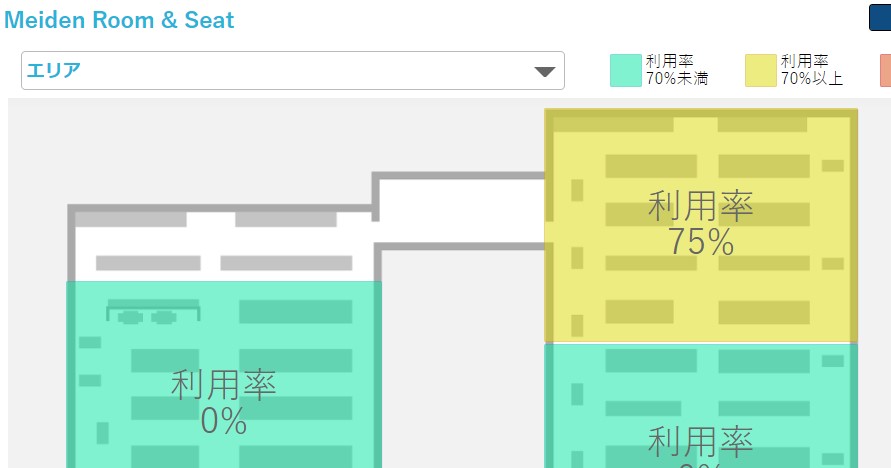Select the green 0% utilization area
The height and width of the screenshot is (468, 891).
click(x=224, y=375)
